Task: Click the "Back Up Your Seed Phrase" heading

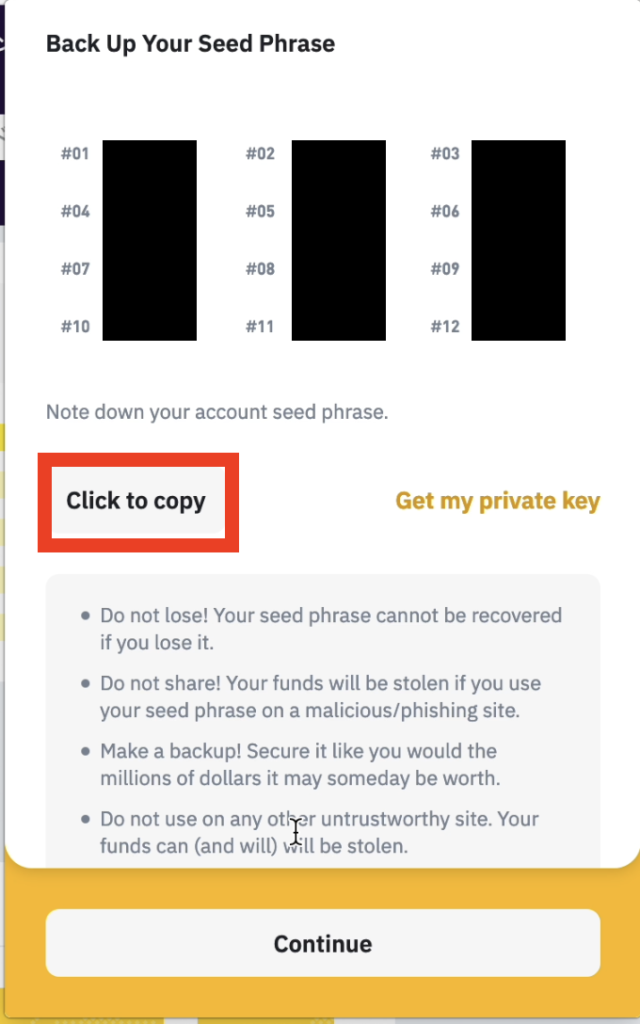Action: click(190, 44)
